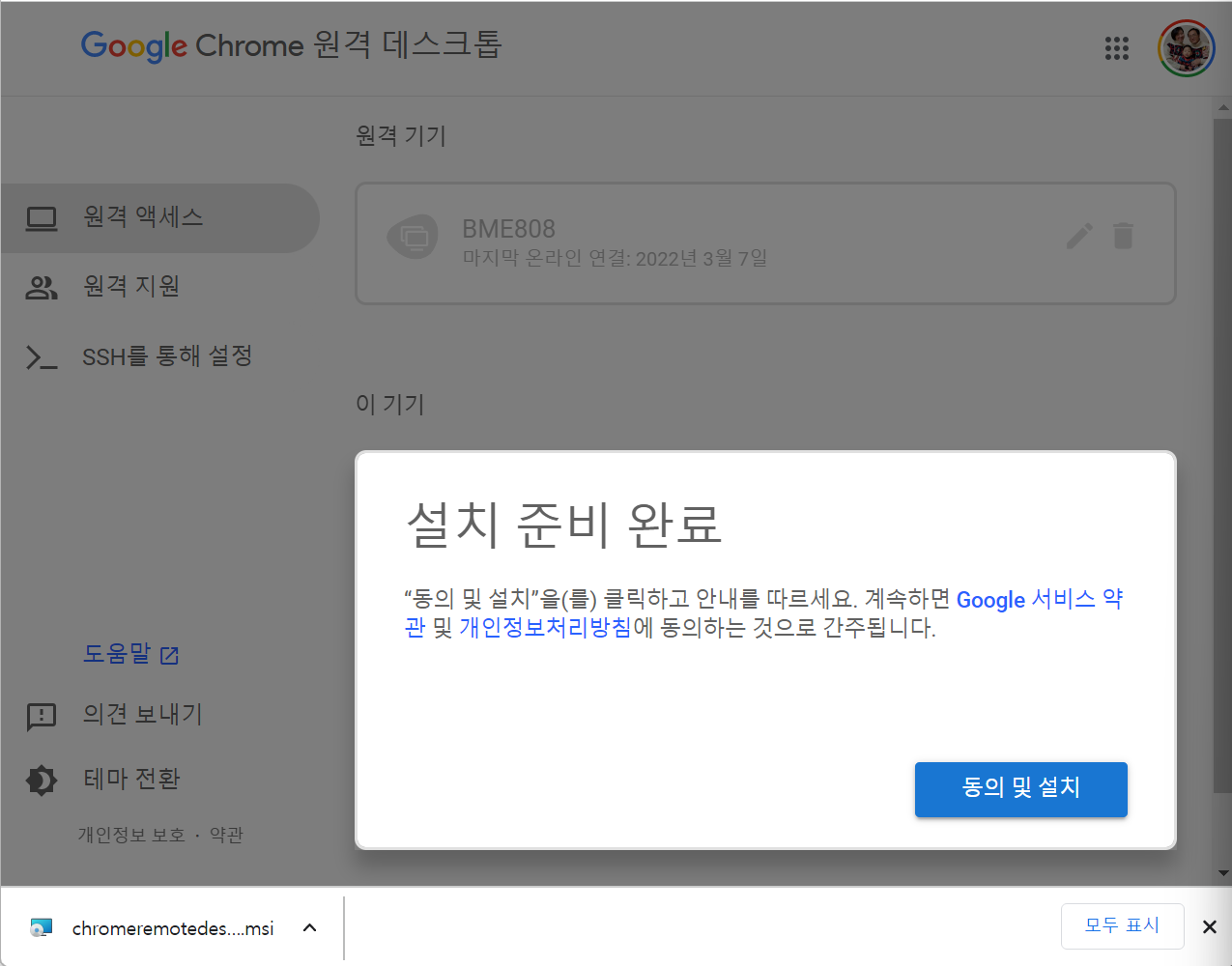Select the 원격 액세스 laptop icon
Viewport: 1232px width, 966px height.
(42, 219)
